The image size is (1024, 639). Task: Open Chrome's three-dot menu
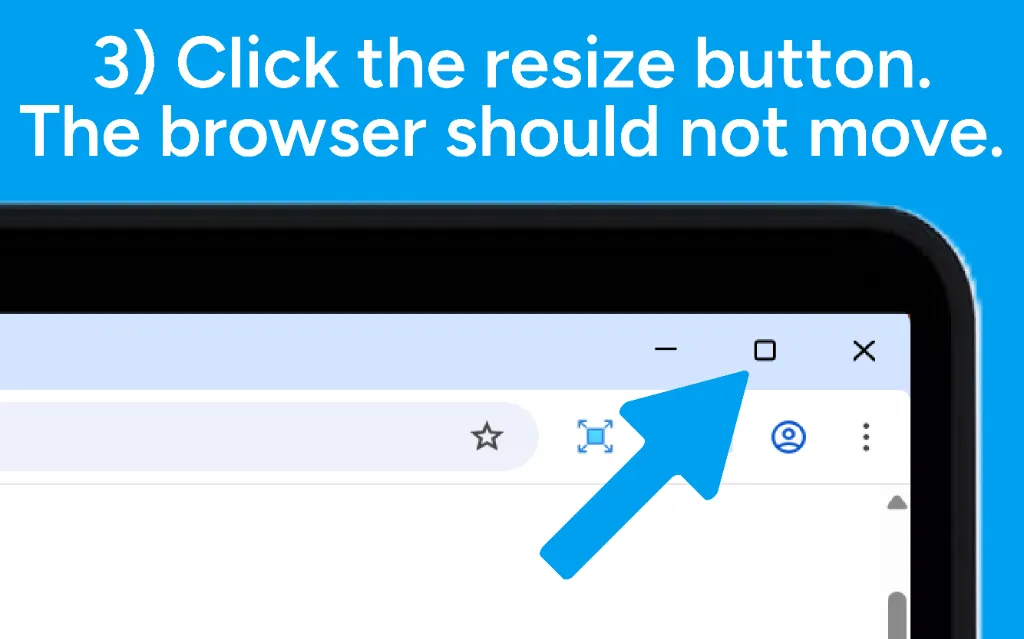(866, 437)
